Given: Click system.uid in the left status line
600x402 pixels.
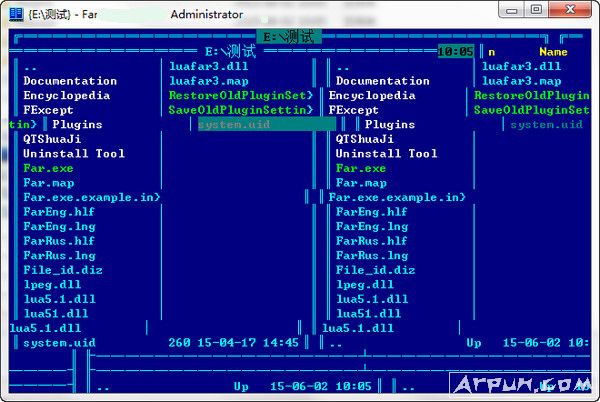Looking at the screenshot, I should (59, 343).
